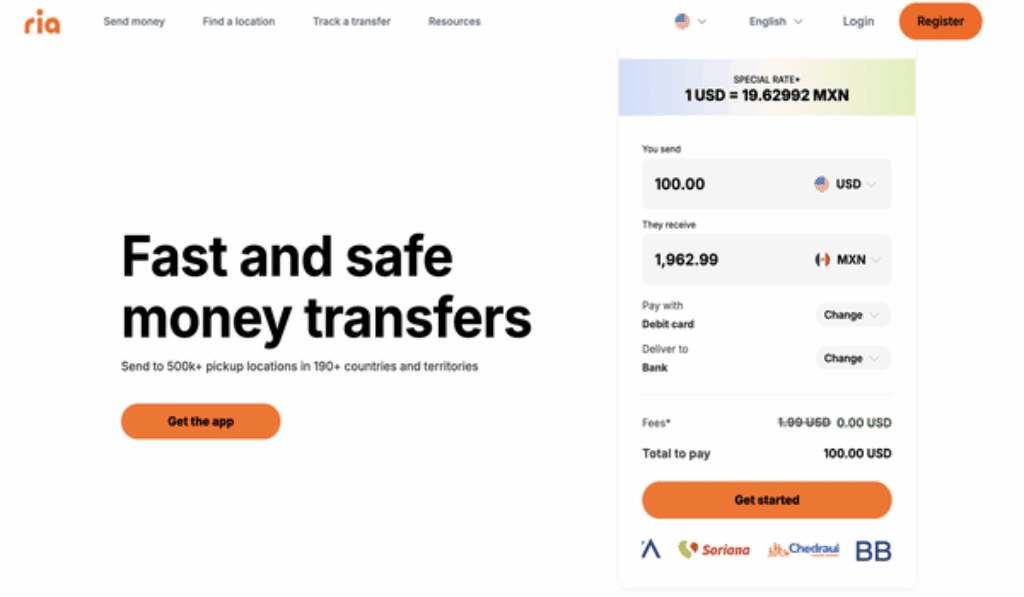Click the BB partner logo
Screen dimensions: 1024x597
[873, 551]
